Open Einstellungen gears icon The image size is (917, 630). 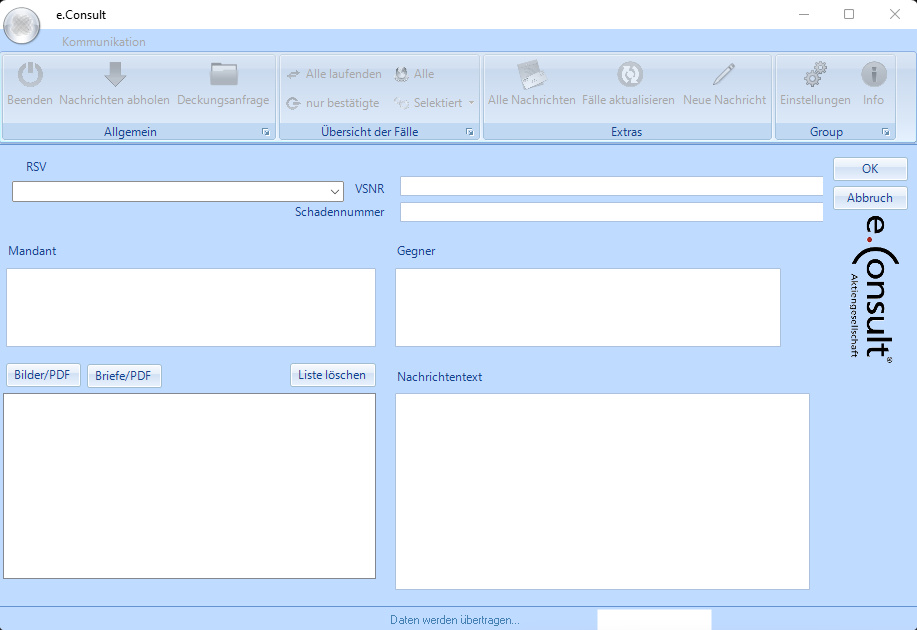(815, 74)
